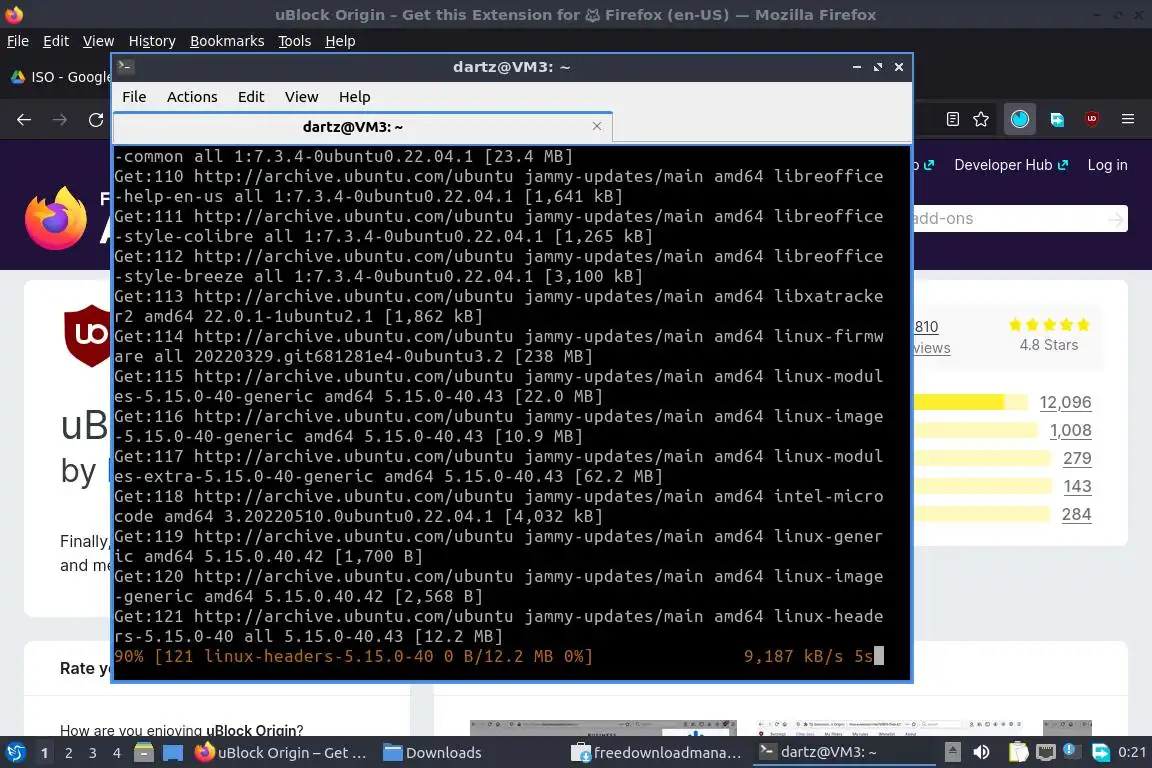
Task: Open the terminal's View menu
Action: [301, 97]
